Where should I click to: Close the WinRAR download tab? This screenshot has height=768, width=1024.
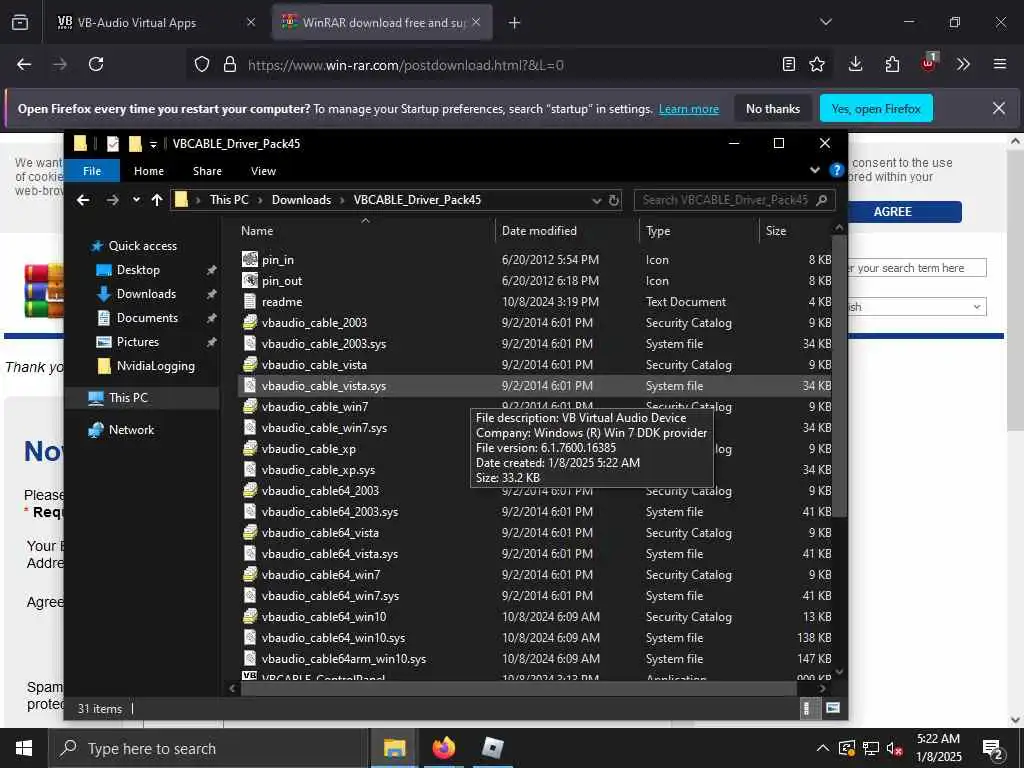[477, 22]
